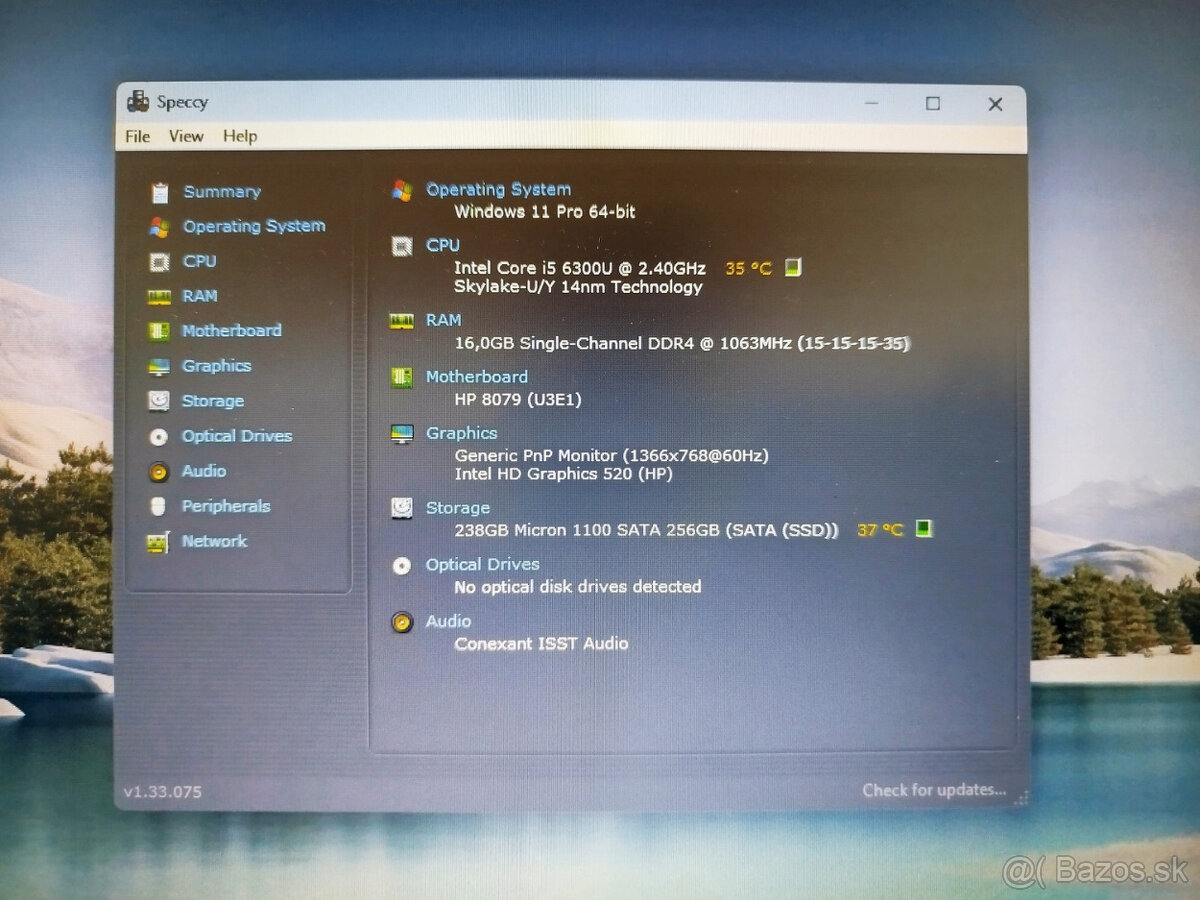Click Check for updates link
Screen dimensions: 1200x900
[934, 790]
